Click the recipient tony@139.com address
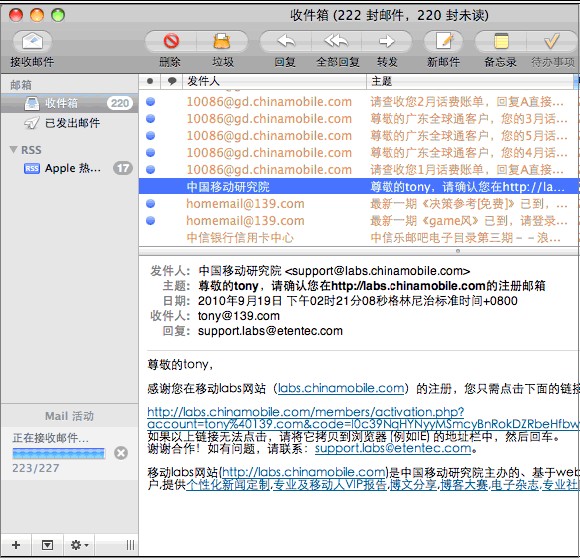This screenshot has width=580, height=560. (x=239, y=316)
